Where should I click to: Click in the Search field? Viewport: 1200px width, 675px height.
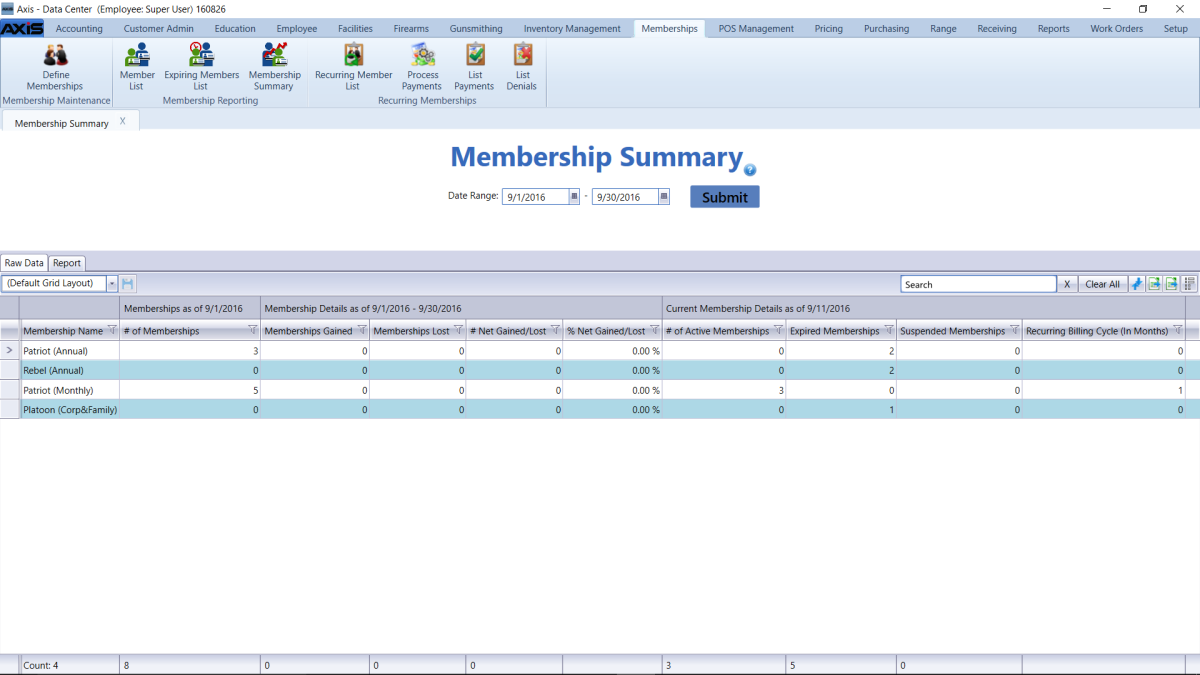click(978, 284)
